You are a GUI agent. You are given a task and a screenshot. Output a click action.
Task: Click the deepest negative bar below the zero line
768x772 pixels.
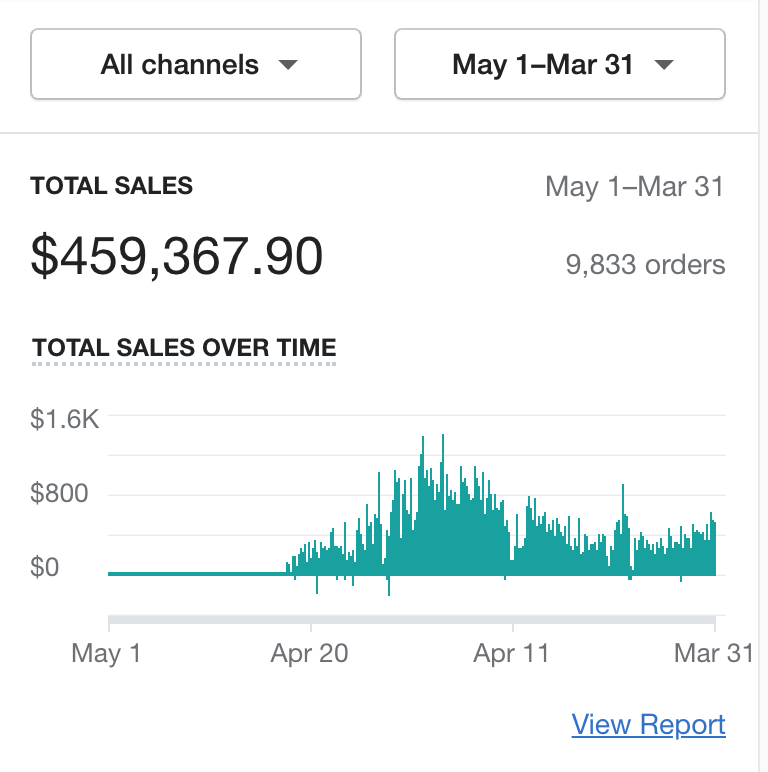[x=388, y=586]
